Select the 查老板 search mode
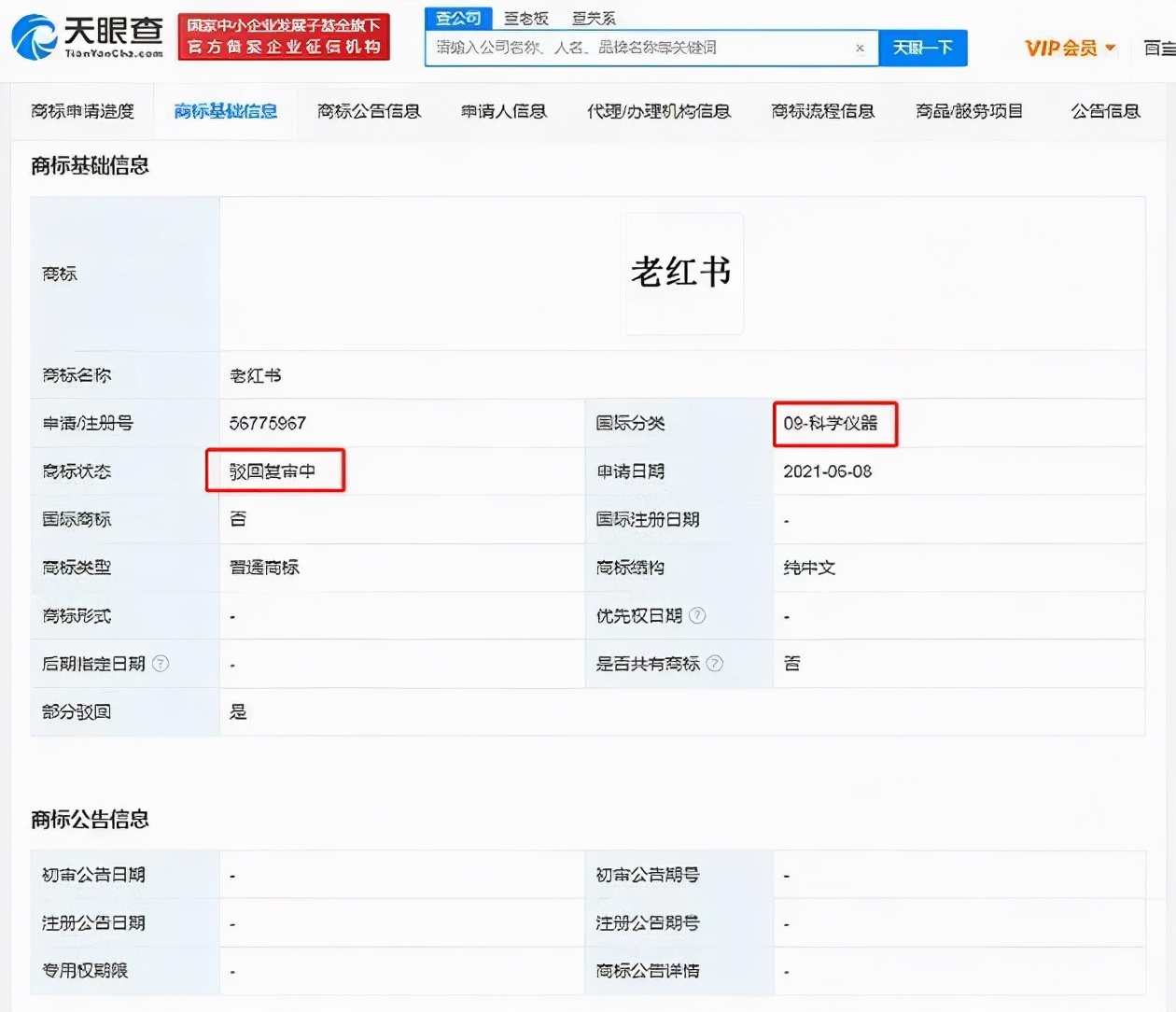 (x=525, y=17)
